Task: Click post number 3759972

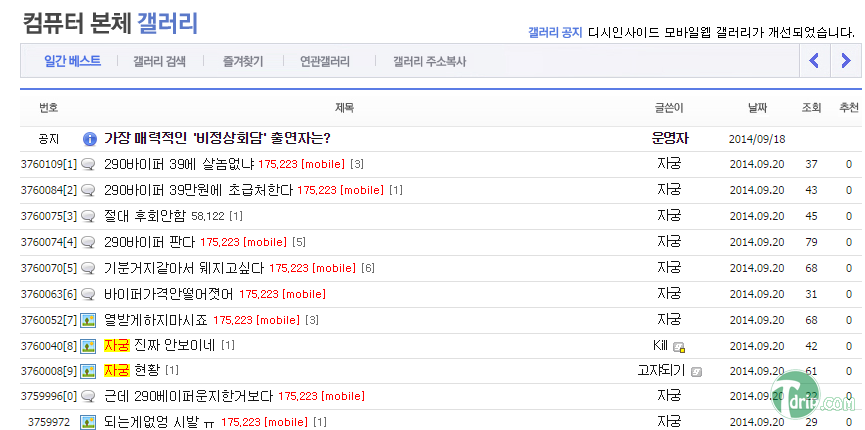Action: [x=49, y=422]
